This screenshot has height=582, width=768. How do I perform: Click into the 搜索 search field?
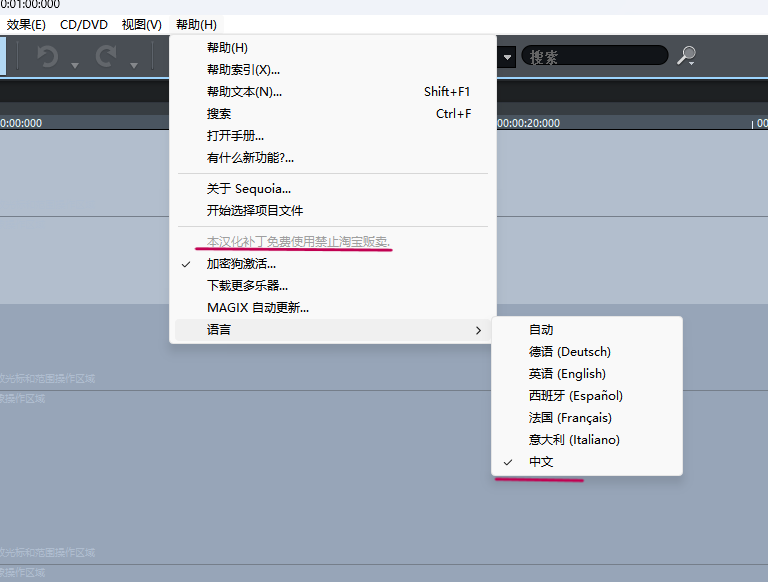[x=595, y=56]
